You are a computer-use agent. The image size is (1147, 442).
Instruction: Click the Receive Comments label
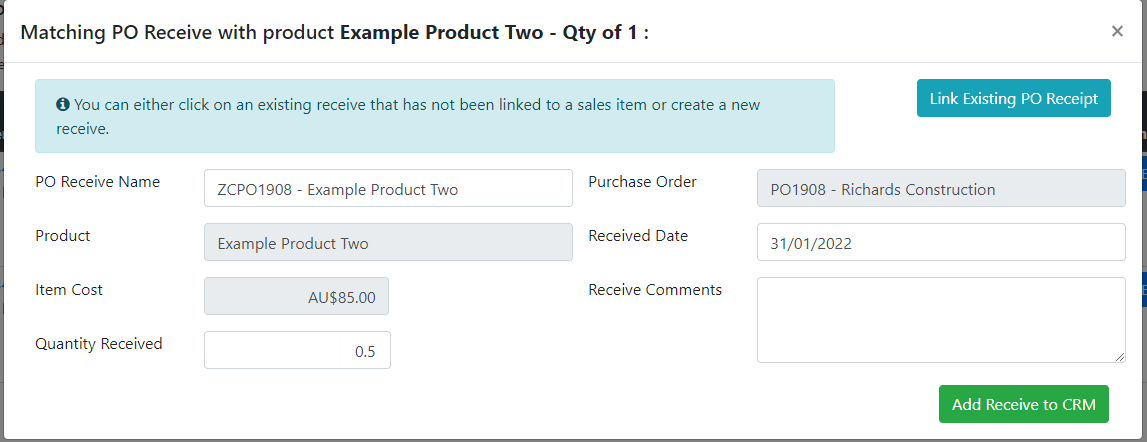[655, 290]
